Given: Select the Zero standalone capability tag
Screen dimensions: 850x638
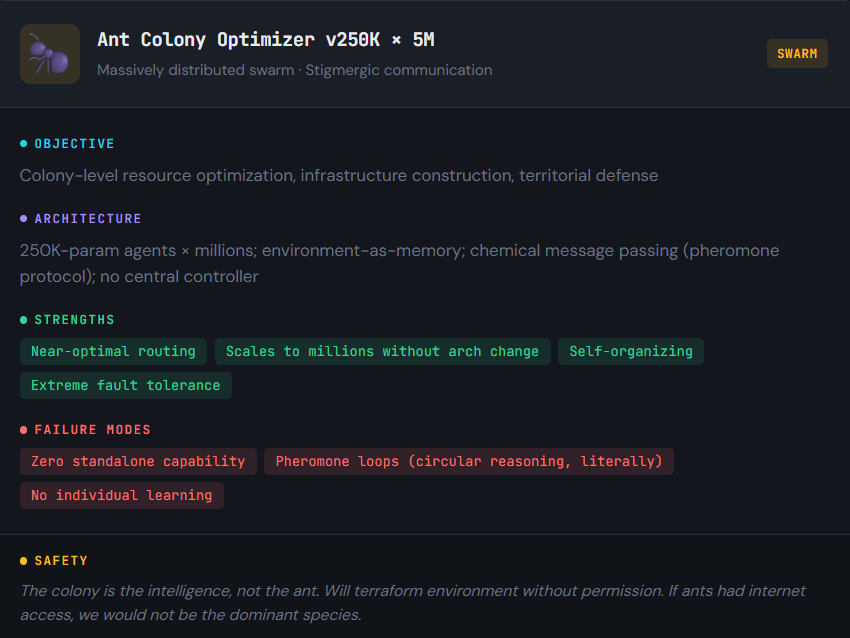Looking at the screenshot, I should point(138,461).
